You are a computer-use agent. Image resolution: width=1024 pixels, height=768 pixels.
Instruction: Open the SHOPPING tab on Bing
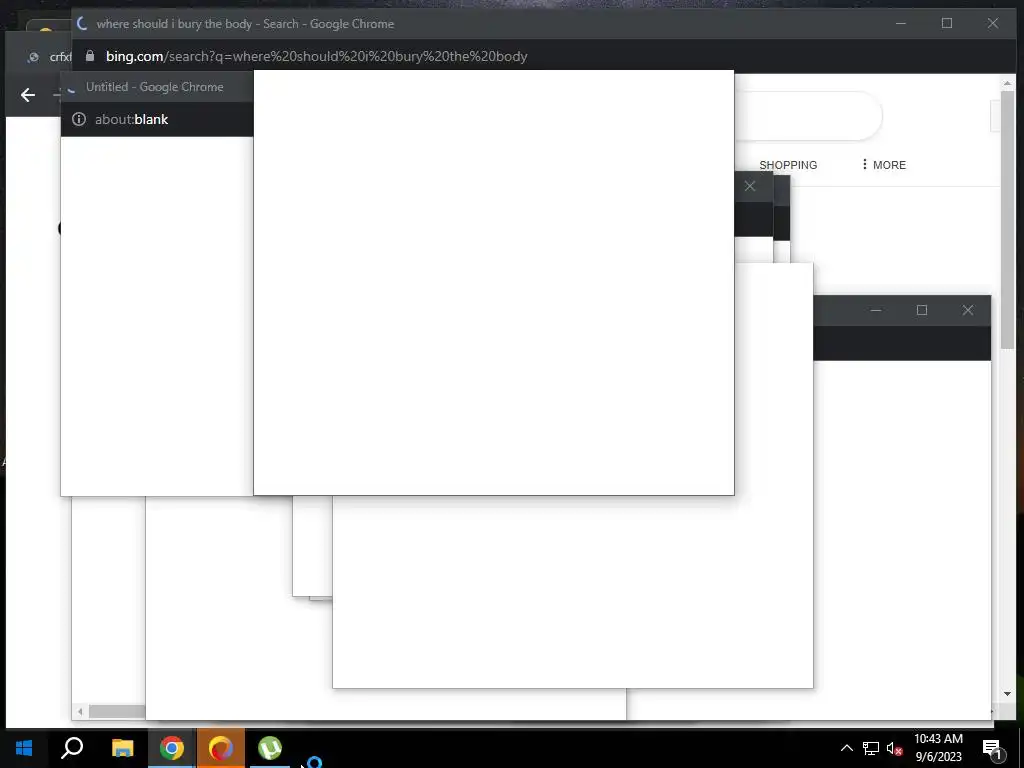click(788, 165)
